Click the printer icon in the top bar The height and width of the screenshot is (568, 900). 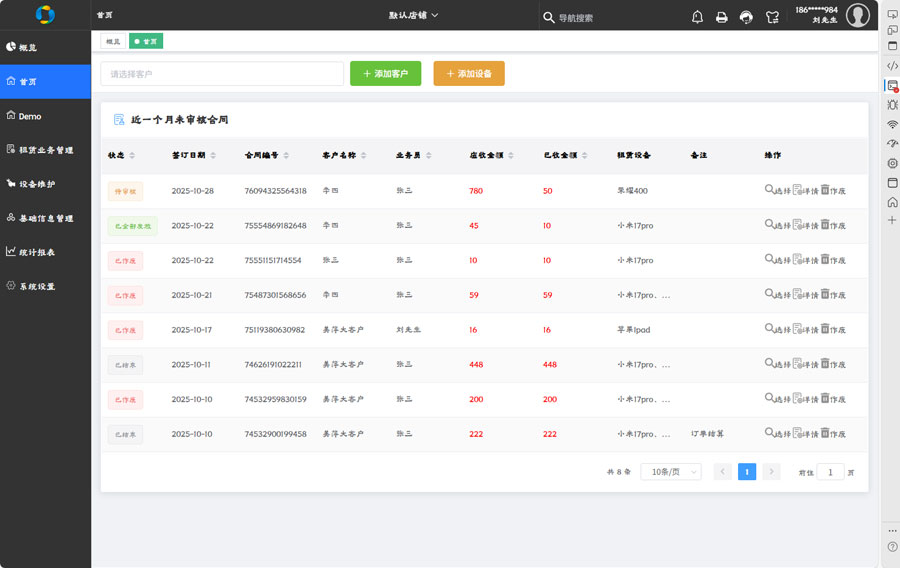tap(721, 17)
